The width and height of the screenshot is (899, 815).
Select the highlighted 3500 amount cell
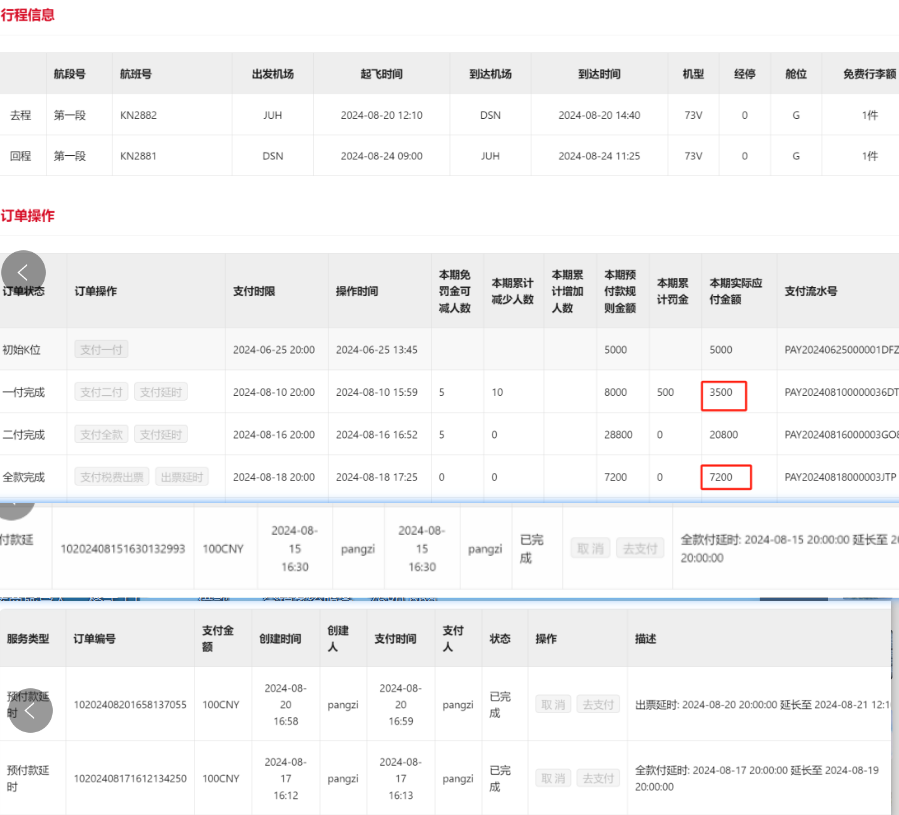(x=724, y=393)
